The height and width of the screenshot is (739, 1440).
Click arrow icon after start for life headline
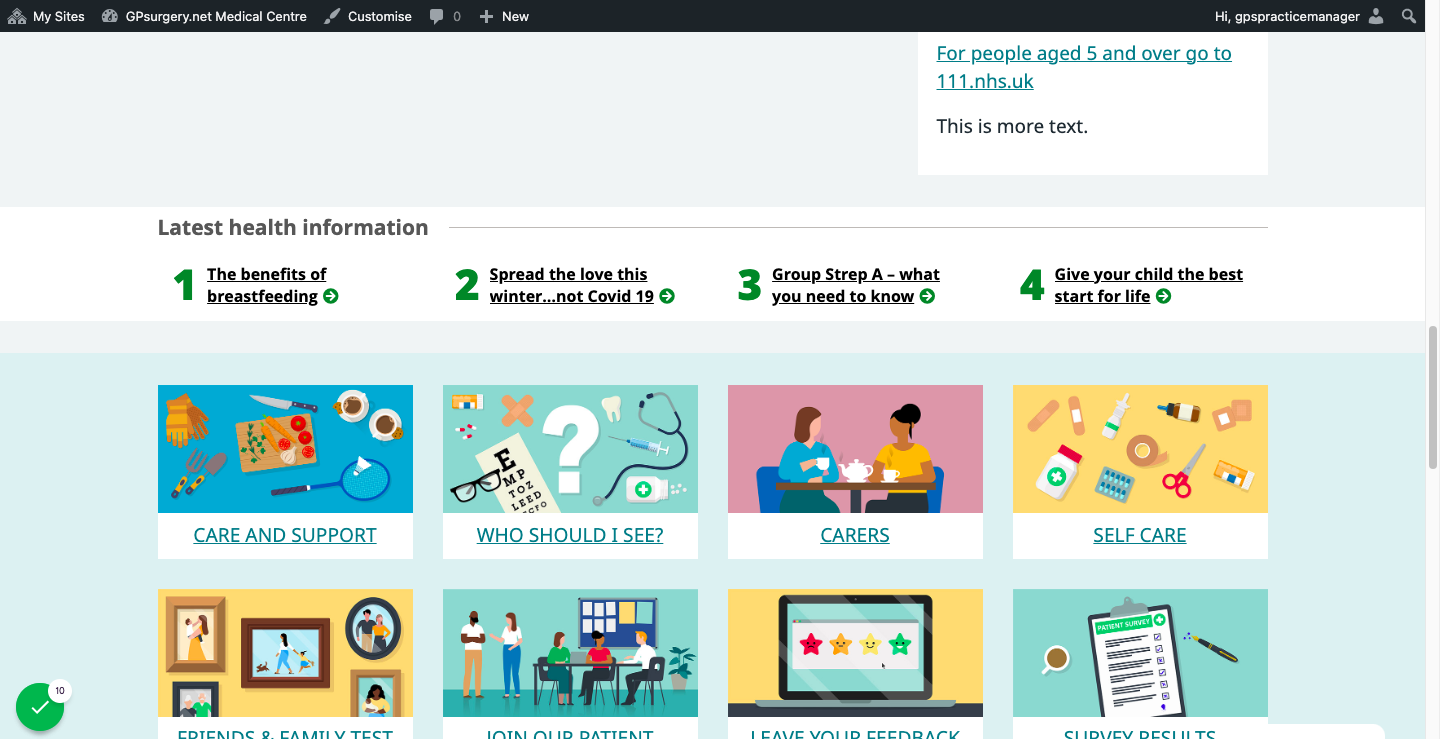[x=1163, y=296]
